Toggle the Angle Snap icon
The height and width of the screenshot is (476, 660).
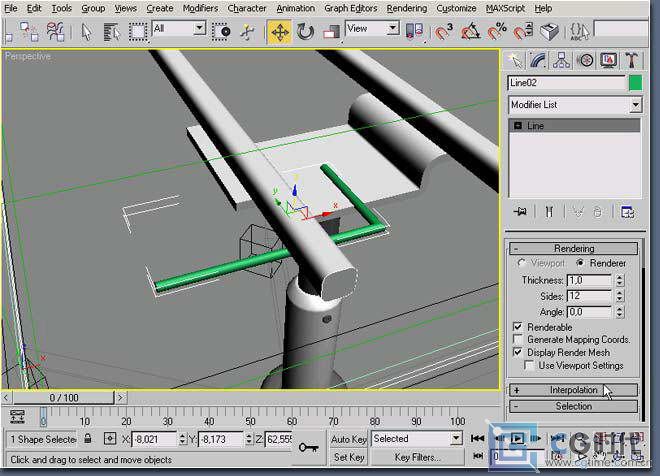[x=470, y=32]
